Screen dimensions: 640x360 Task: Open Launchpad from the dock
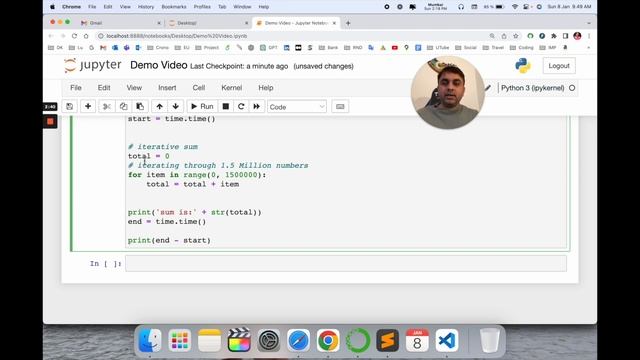click(x=180, y=340)
